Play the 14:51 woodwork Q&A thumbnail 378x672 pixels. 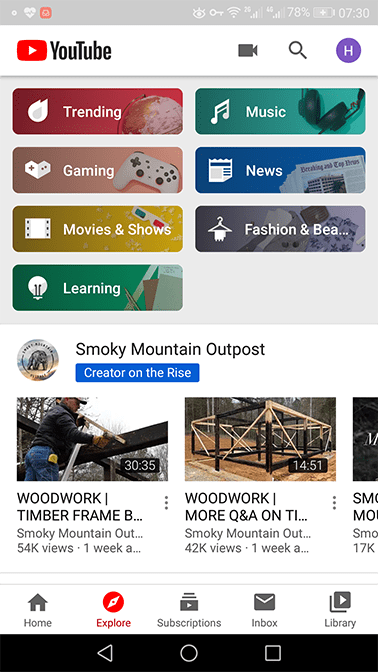click(x=260, y=439)
